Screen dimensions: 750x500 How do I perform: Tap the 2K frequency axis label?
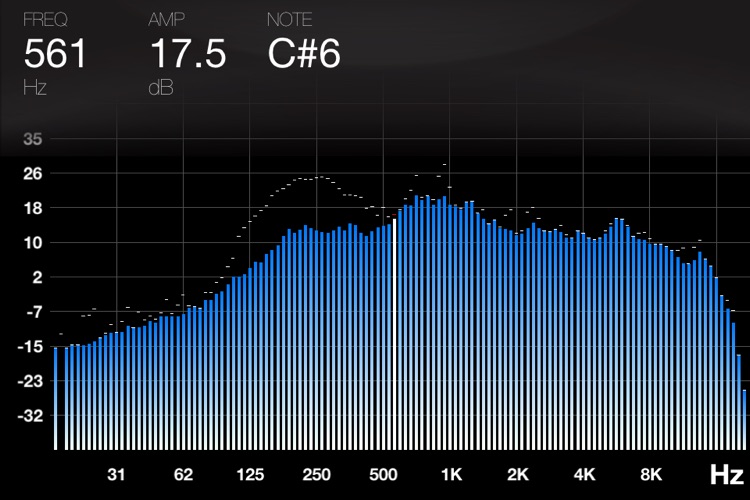518,475
